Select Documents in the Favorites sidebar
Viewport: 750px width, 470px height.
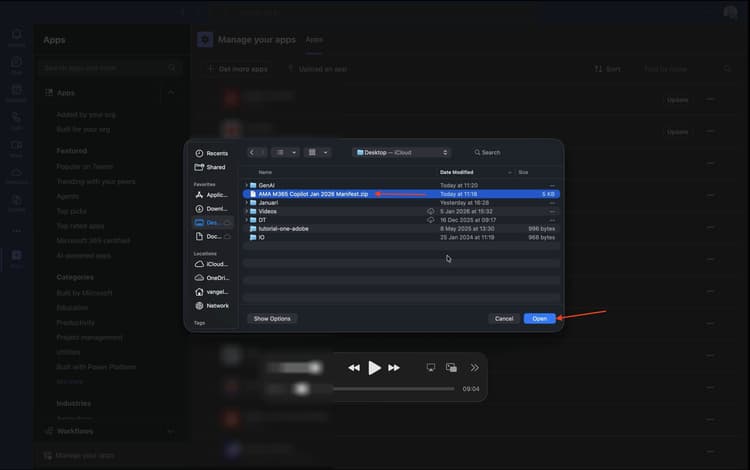tap(212, 237)
